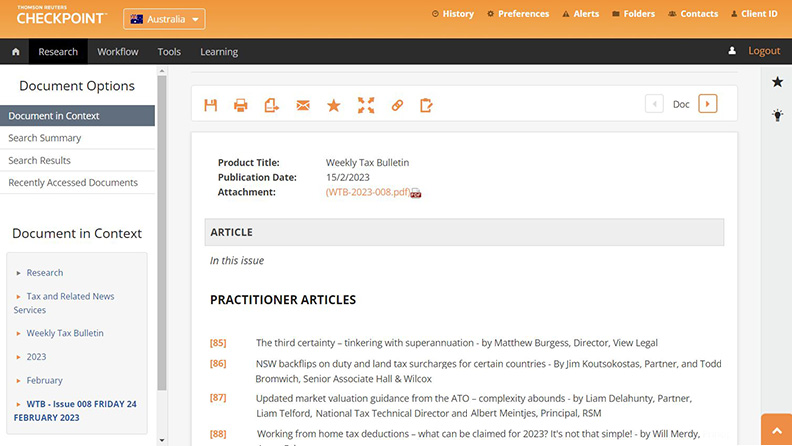Print the document using the printer icon
Screen dimensions: 792x446
pyautogui.click(x=241, y=105)
